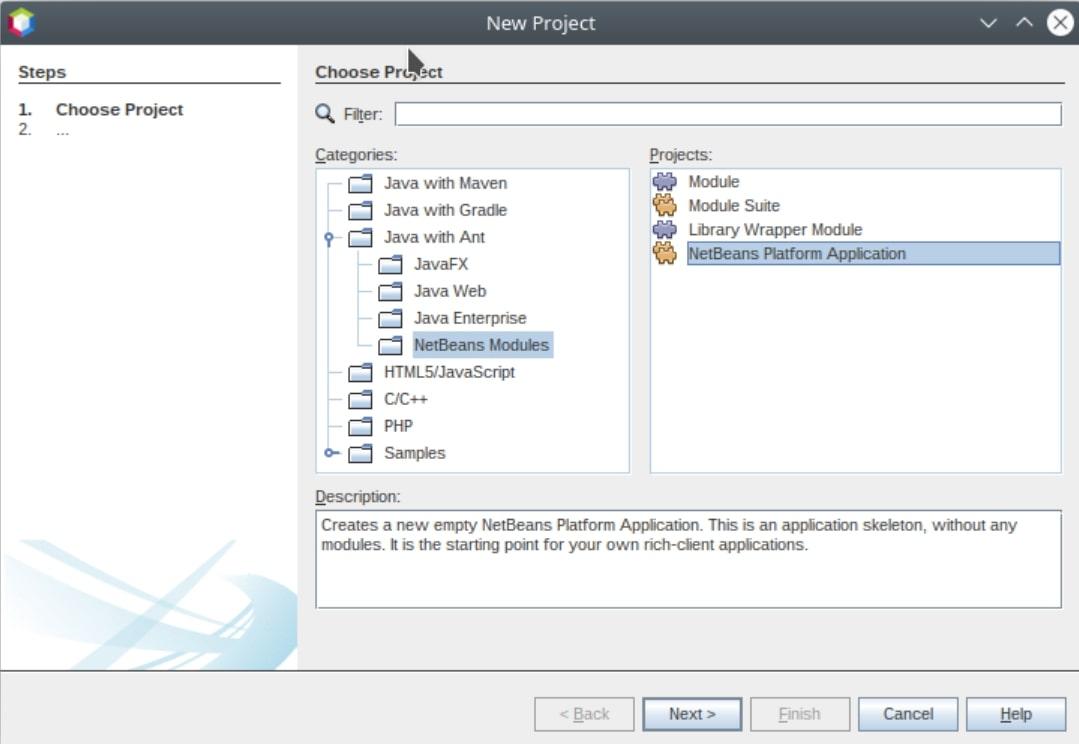
Task: Collapse the Java with Ant tree node
Action: click(329, 238)
